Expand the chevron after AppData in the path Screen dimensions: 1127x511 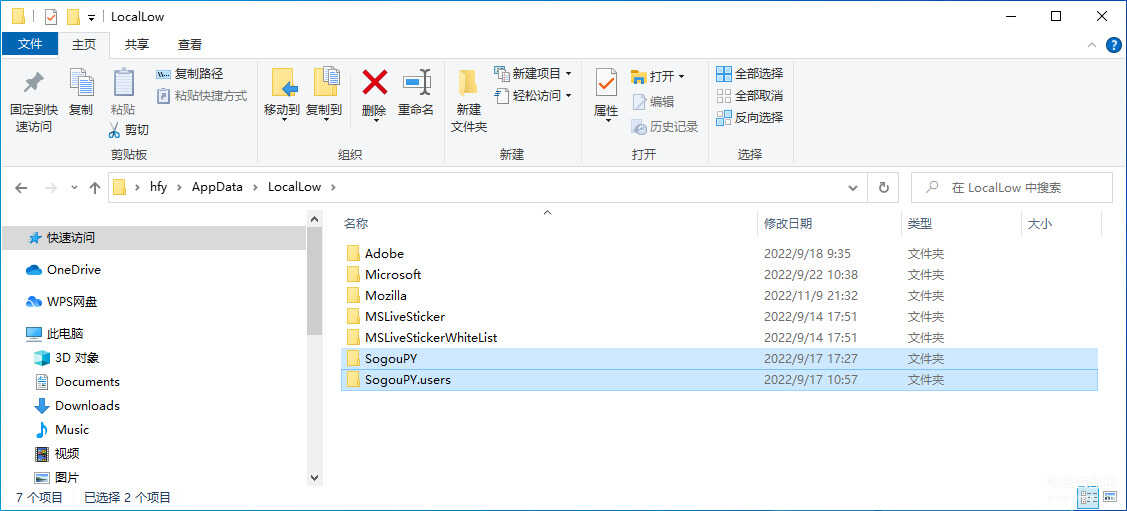256,188
